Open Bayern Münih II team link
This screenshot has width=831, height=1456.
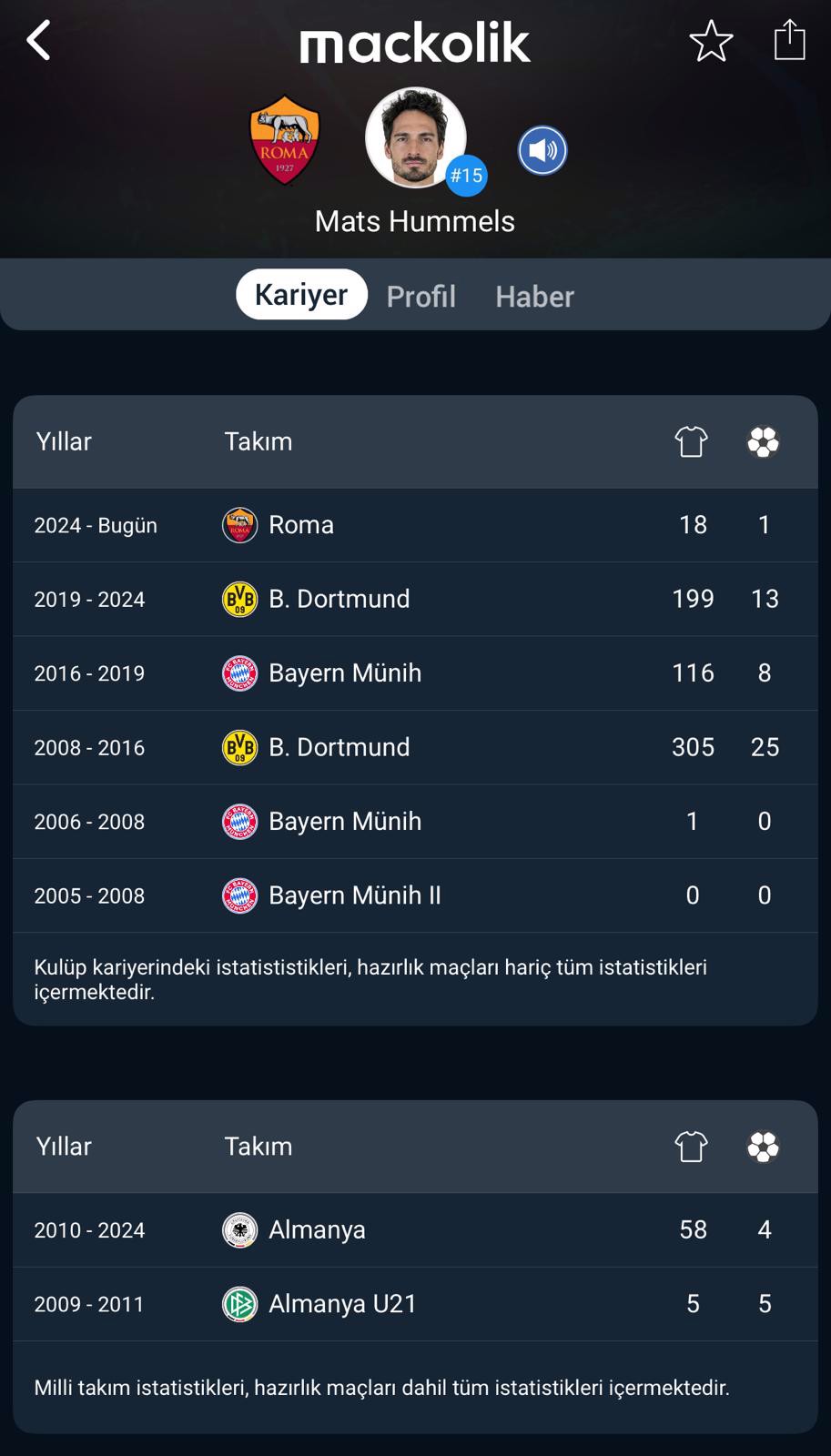point(354,895)
